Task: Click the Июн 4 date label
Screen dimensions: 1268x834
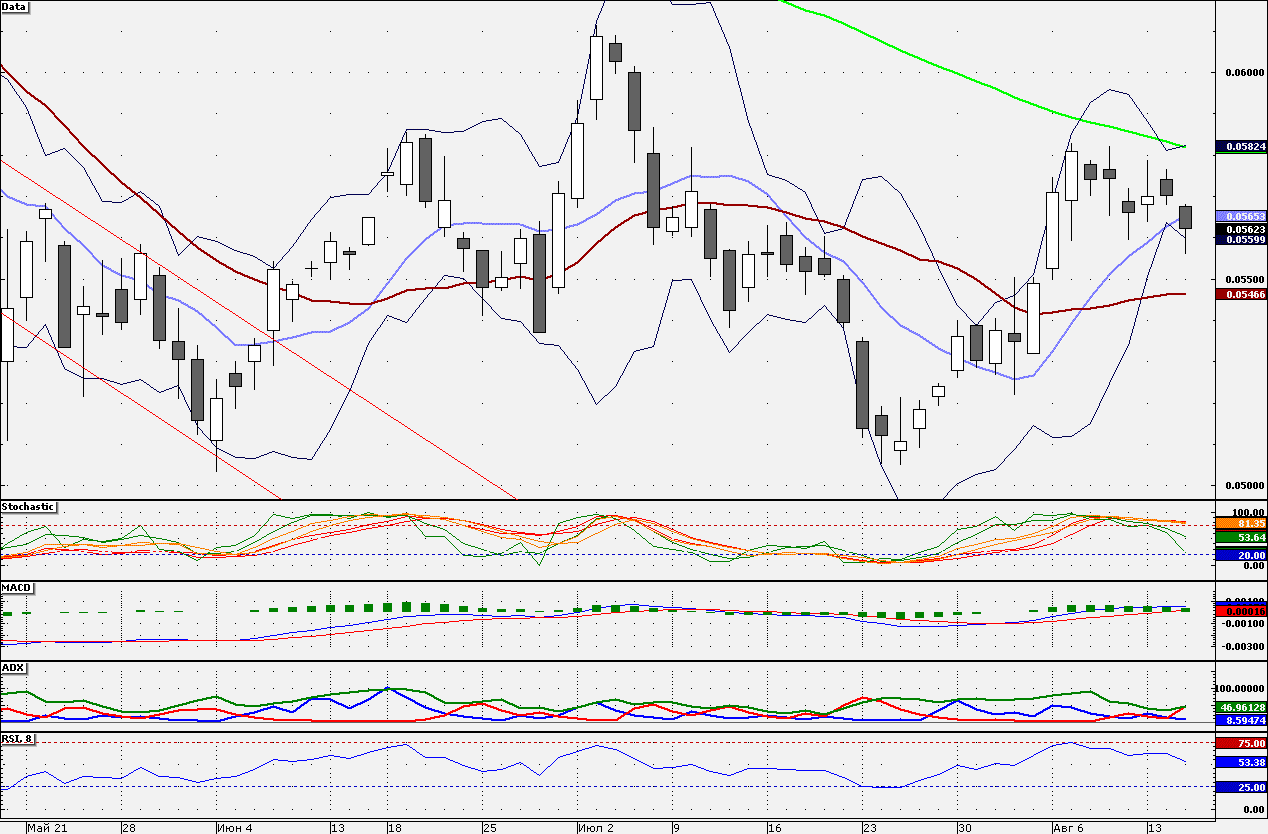Action: 236,828
